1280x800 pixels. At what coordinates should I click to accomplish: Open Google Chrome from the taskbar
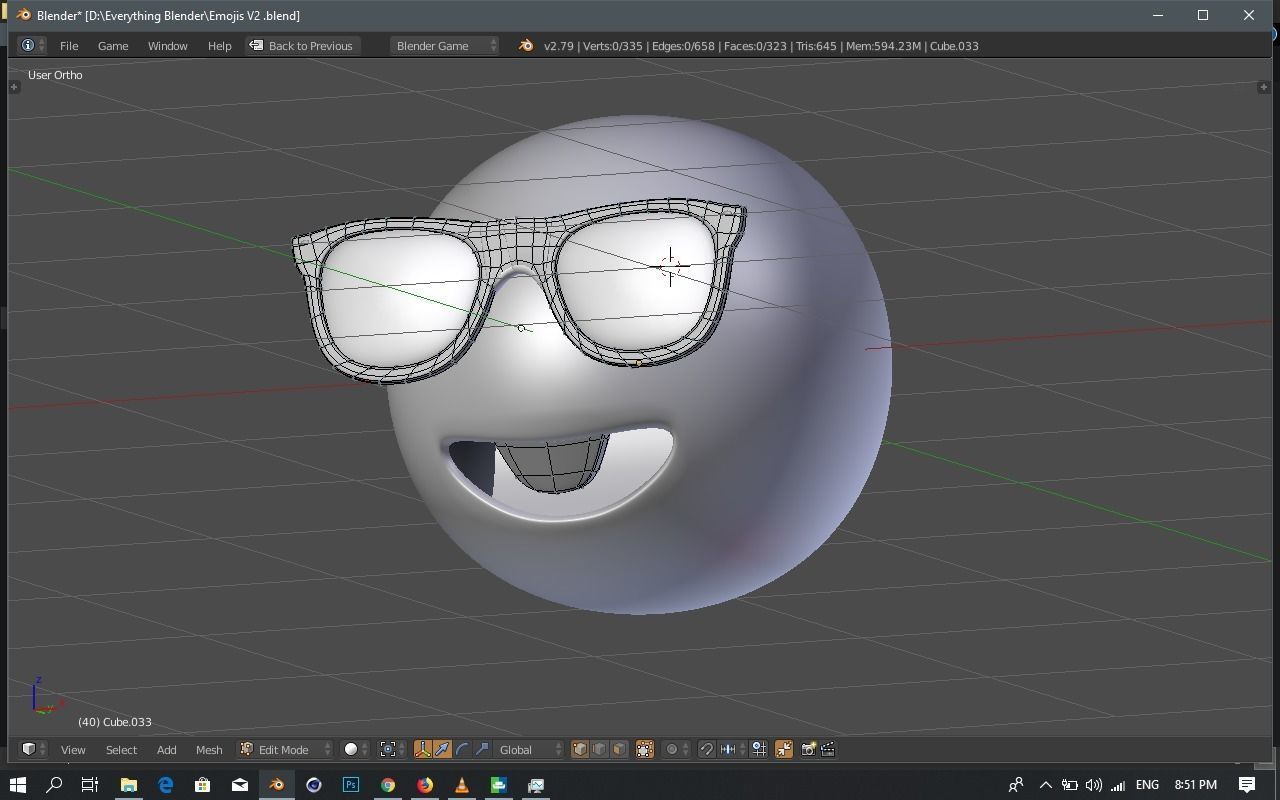[387, 785]
